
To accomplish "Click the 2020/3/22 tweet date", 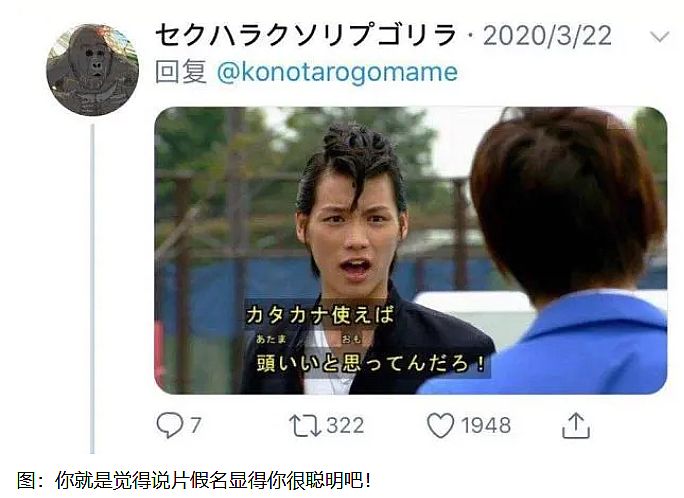I will pos(547,36).
